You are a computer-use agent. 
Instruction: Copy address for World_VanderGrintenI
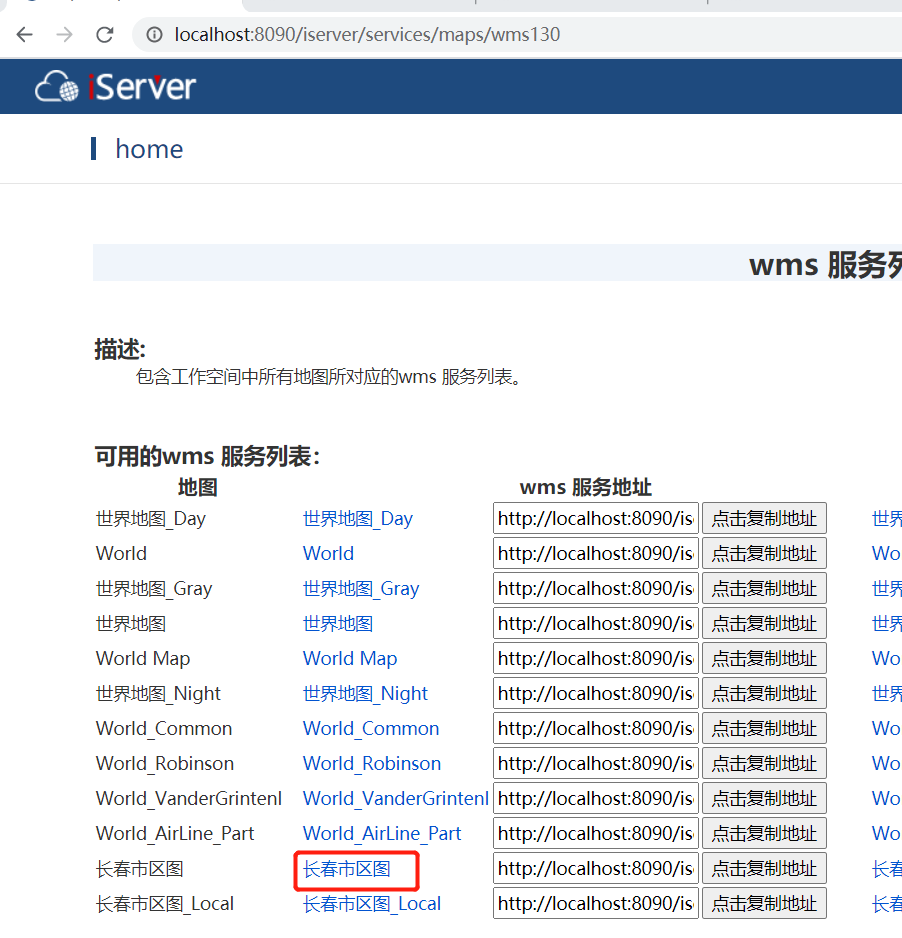point(764,798)
